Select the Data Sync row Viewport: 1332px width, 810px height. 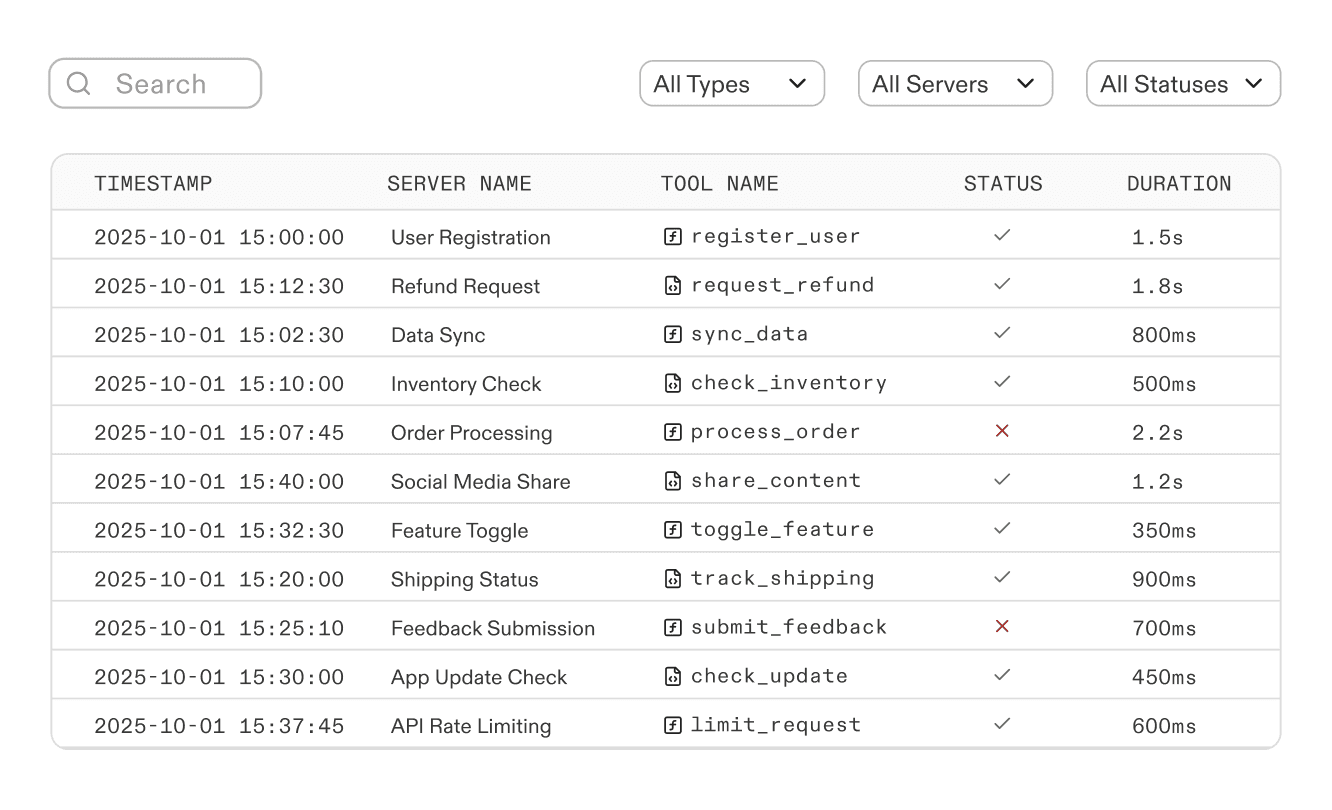click(x=438, y=333)
